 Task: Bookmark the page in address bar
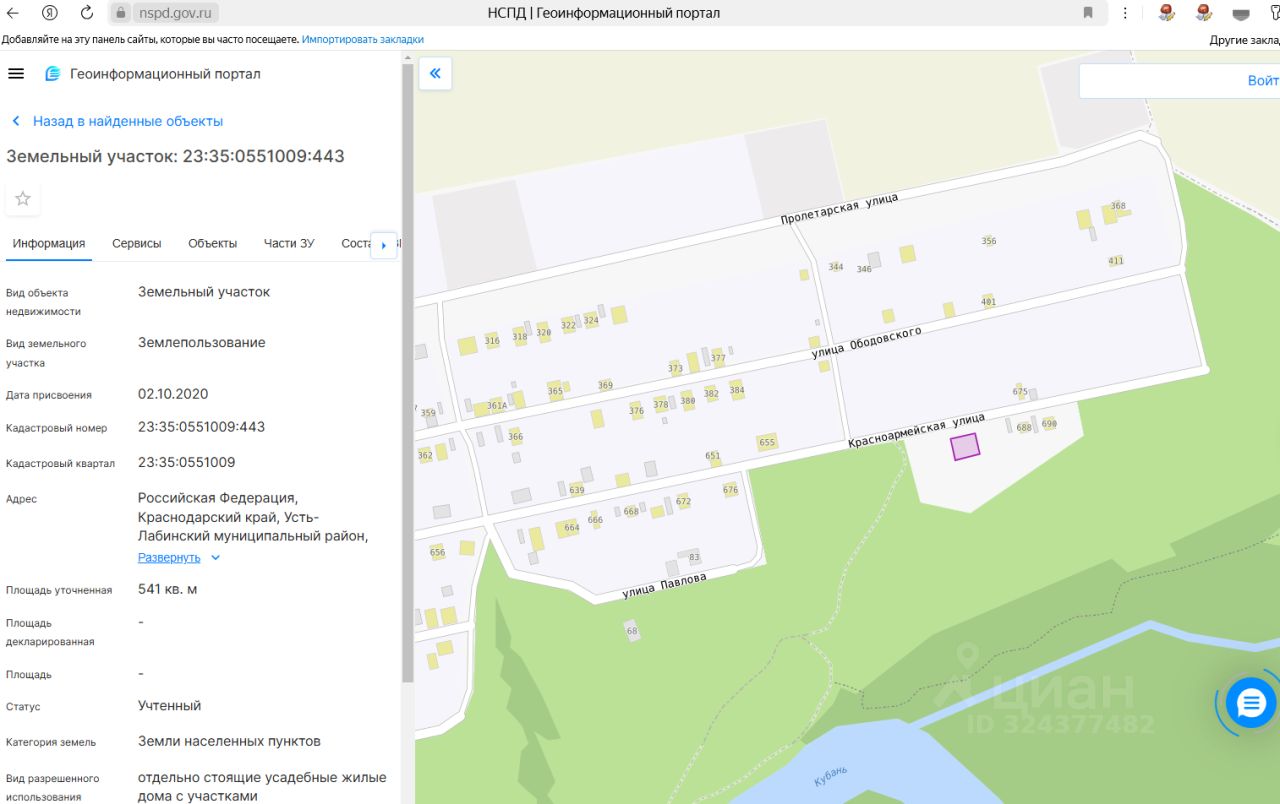point(1088,13)
